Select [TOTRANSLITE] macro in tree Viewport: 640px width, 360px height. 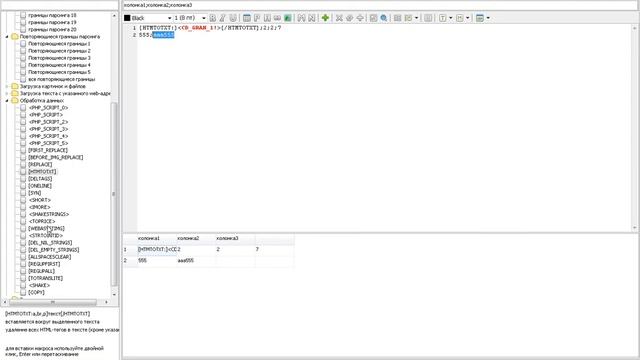click(x=45, y=278)
